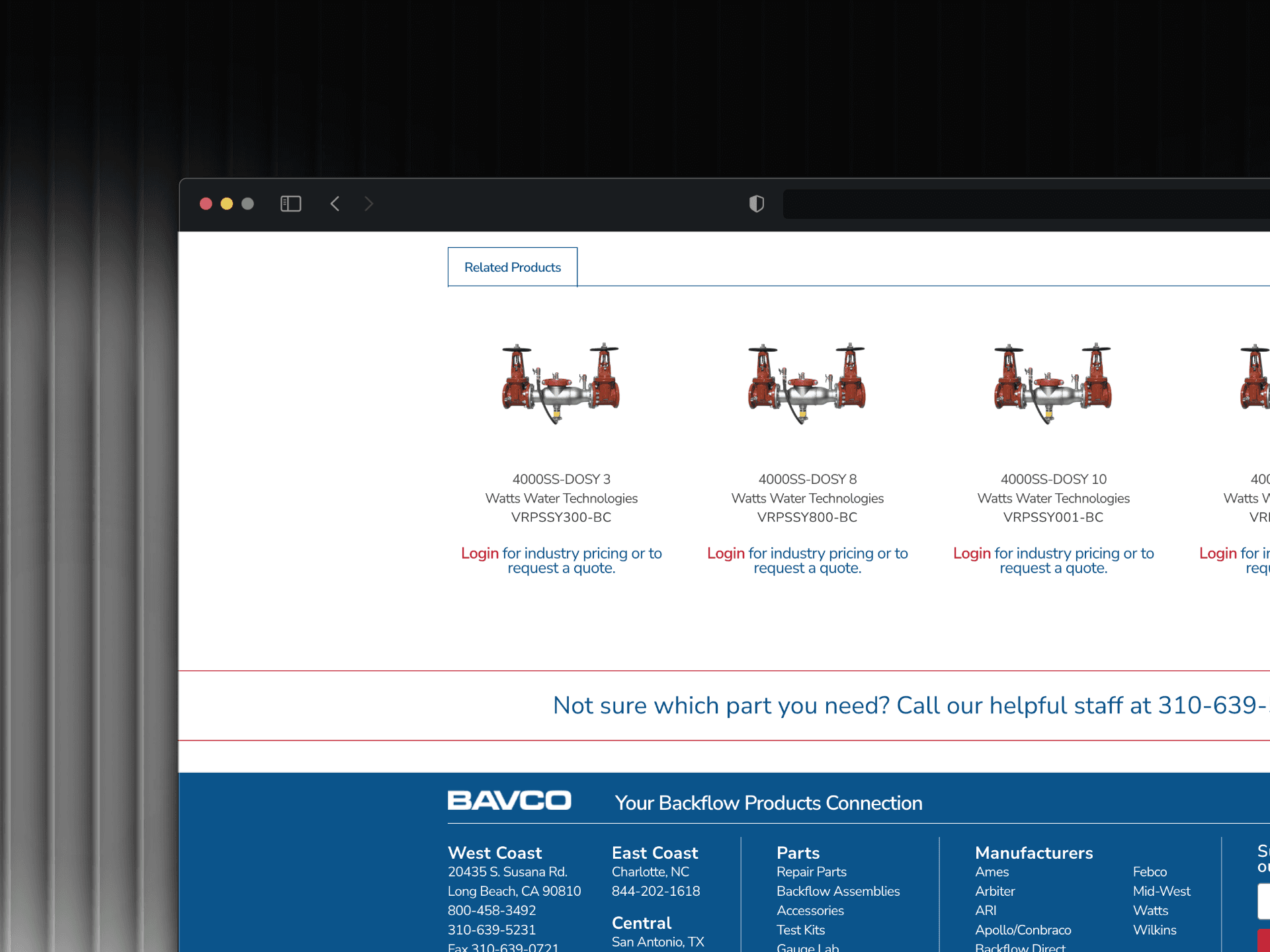Open the Test Kits footer link
This screenshot has width=1270, height=952.
(x=800, y=930)
